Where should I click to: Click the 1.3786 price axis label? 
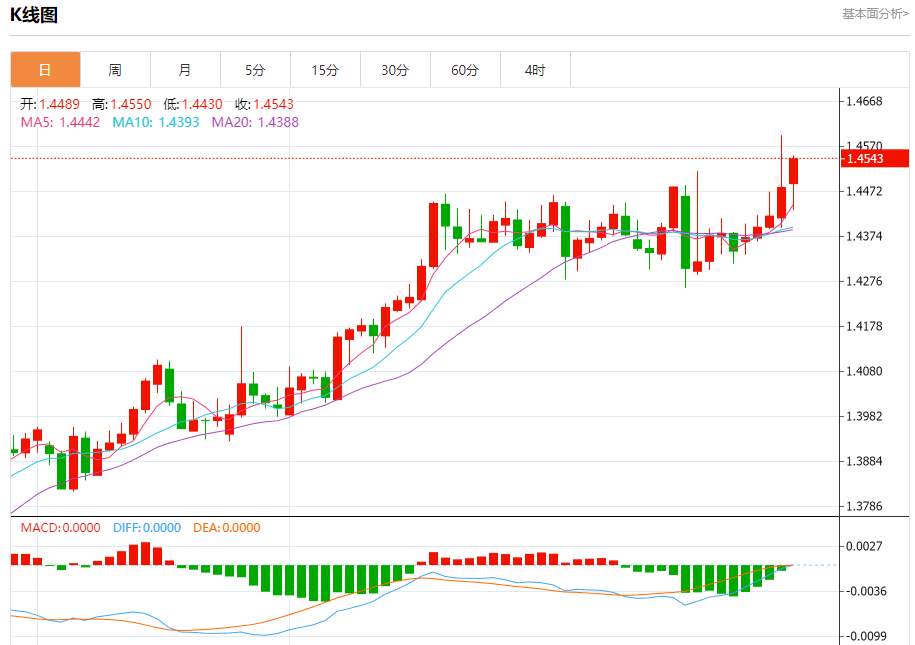(864, 506)
